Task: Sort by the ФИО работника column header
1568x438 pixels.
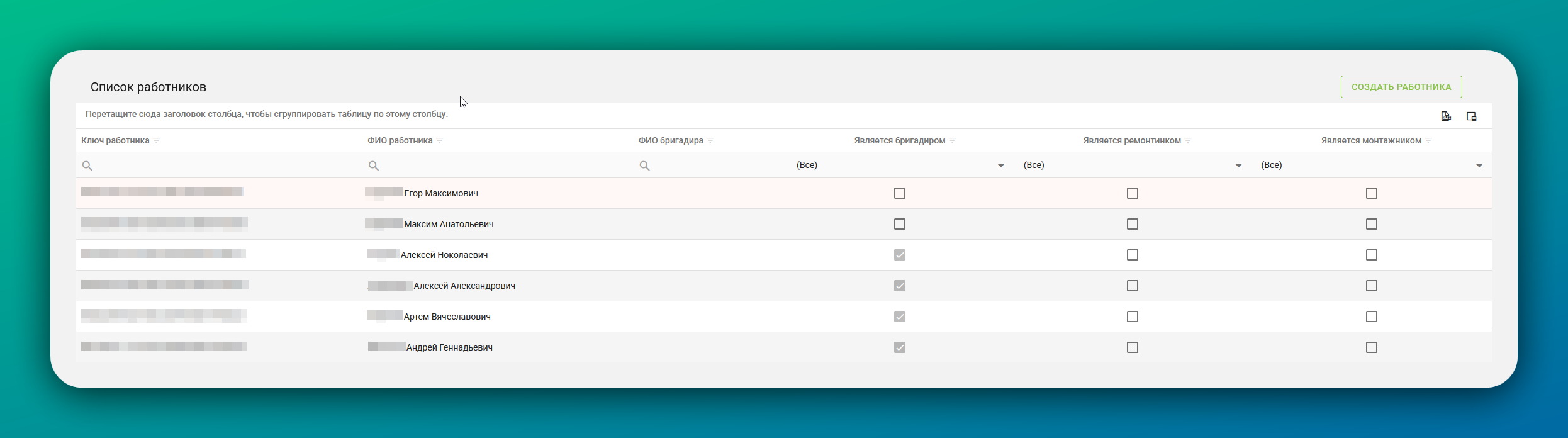Action: click(400, 140)
